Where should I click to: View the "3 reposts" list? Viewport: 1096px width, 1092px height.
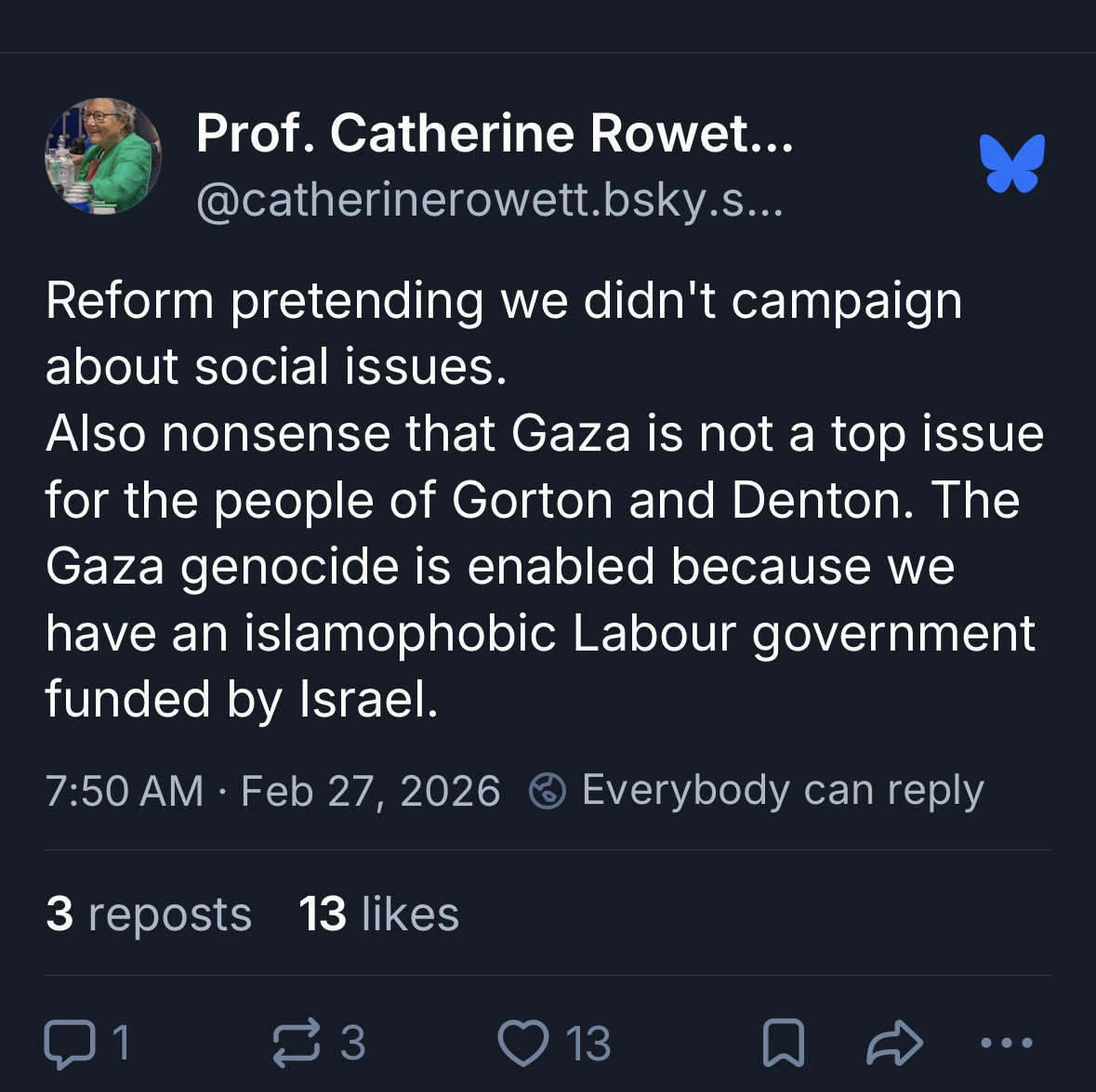coord(149,914)
